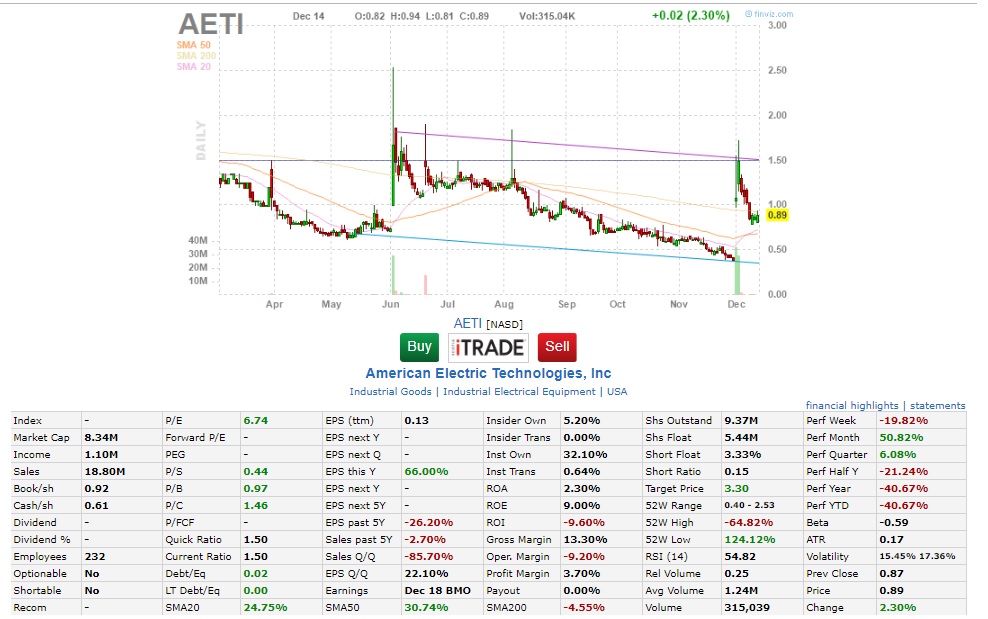Open American Electric Technologies, Inc link

pos(488,373)
